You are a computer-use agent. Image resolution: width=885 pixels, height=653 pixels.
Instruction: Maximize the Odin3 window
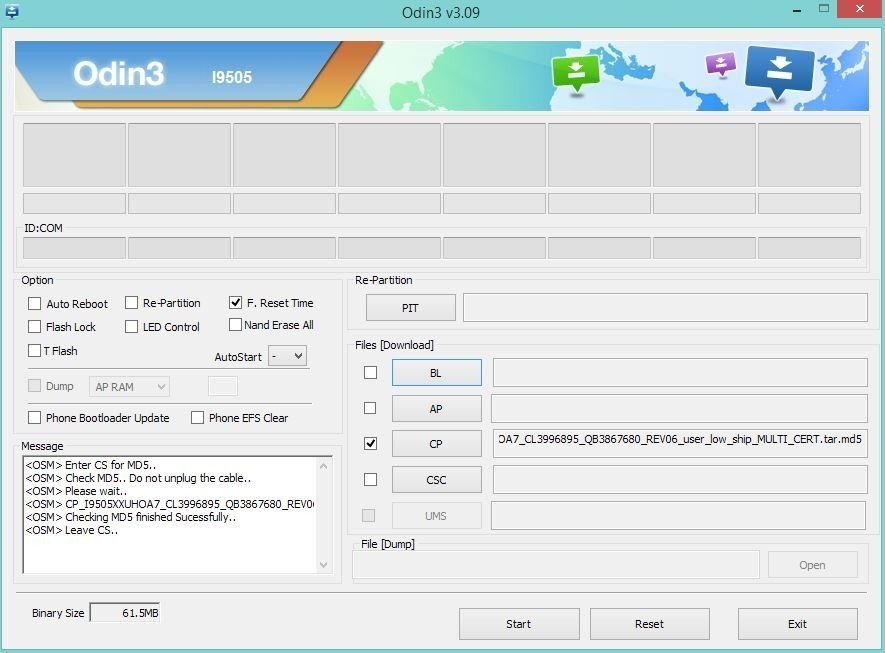tap(824, 9)
